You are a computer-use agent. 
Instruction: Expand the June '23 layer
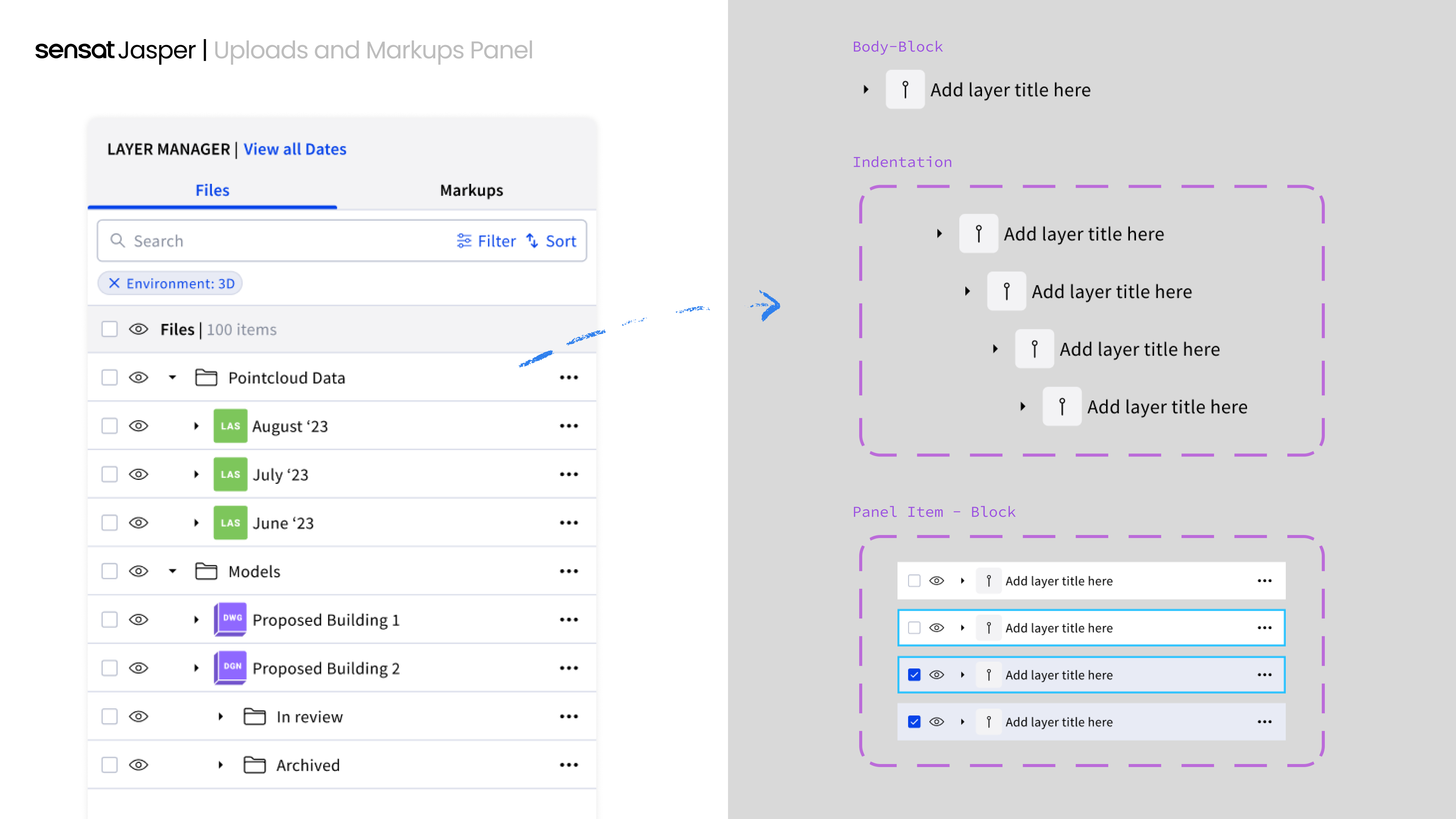pyautogui.click(x=196, y=523)
